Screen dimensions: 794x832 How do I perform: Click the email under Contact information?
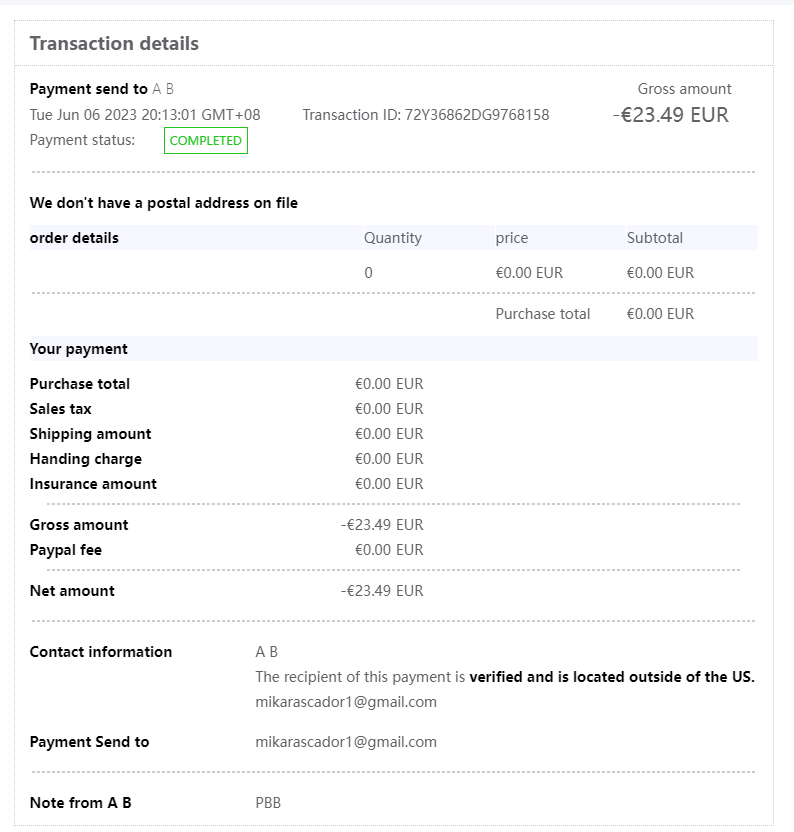[x=346, y=702]
